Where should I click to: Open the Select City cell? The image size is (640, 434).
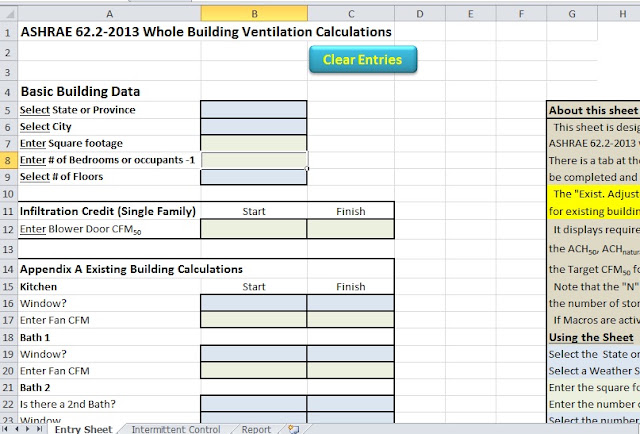click(254, 127)
